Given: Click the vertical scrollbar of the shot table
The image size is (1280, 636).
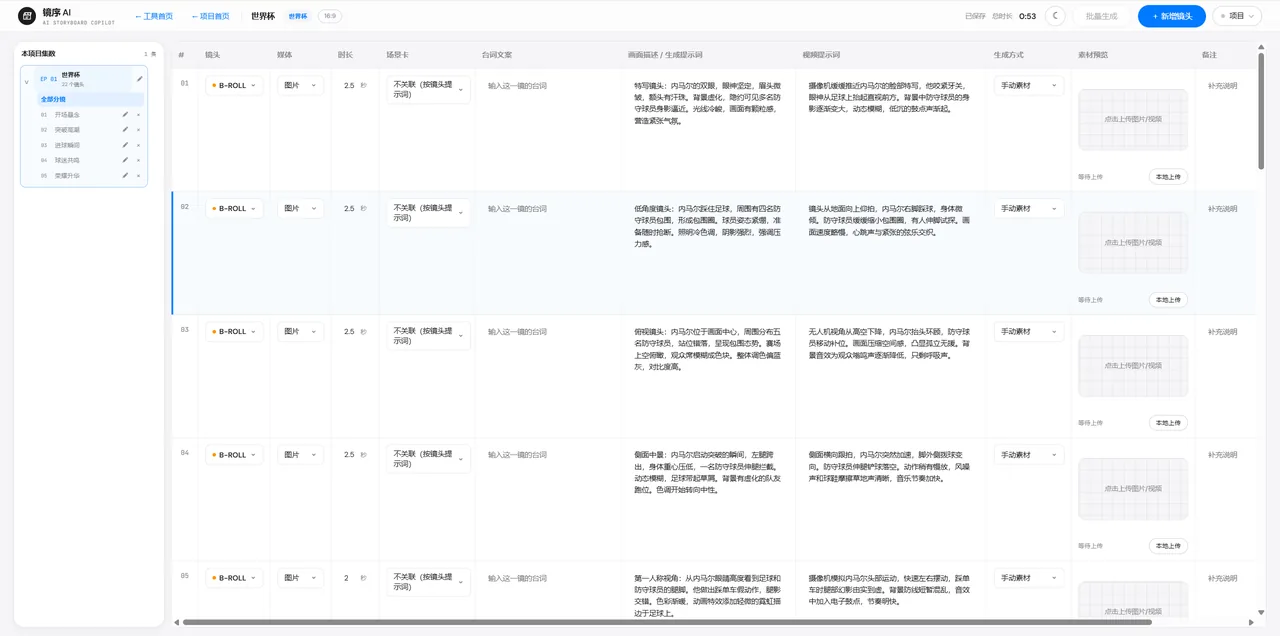Looking at the screenshot, I should click(1261, 111).
